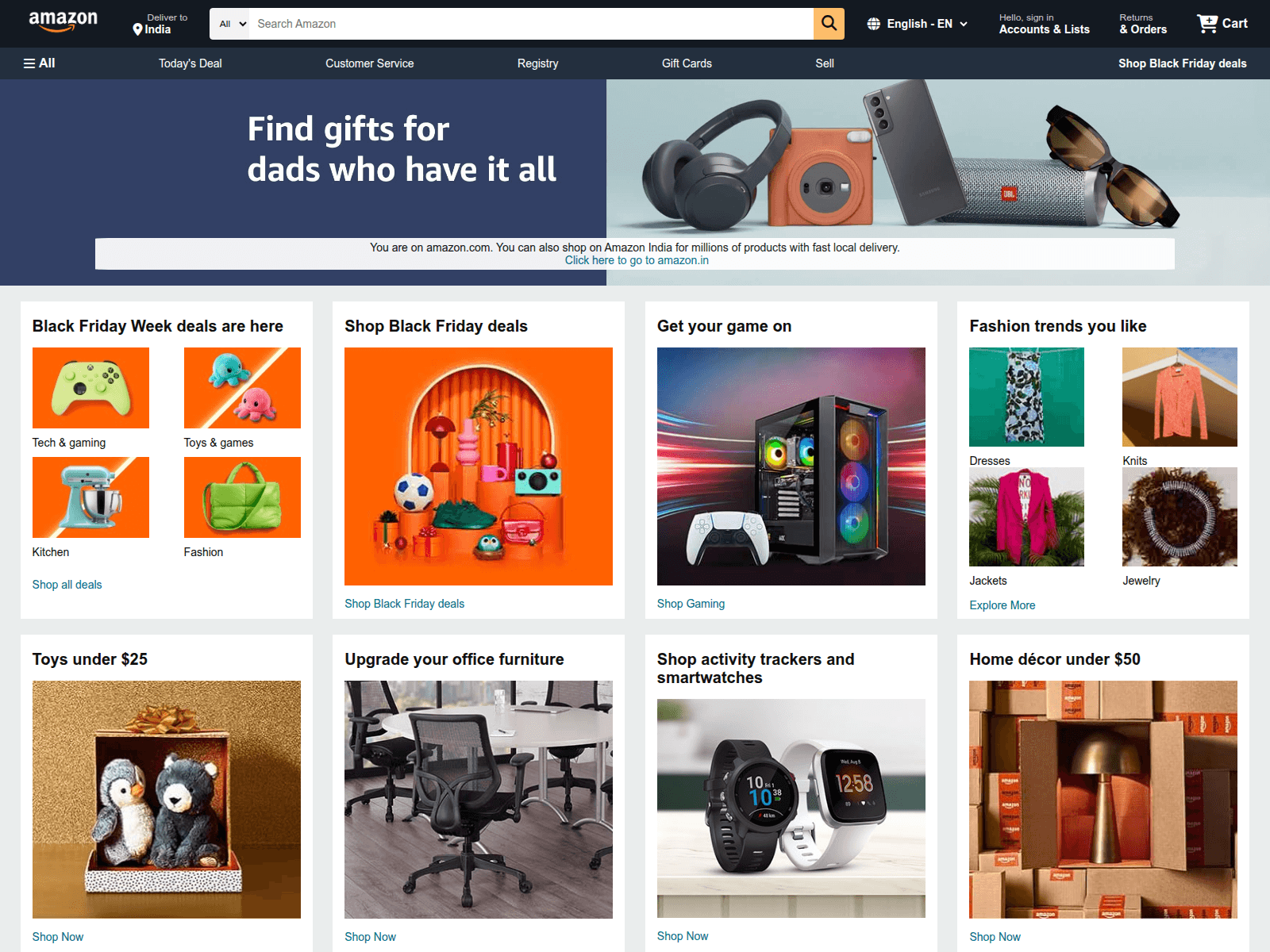Select the Jackets fashion thumbnail
This screenshot has width=1270, height=952.
[x=1026, y=516]
